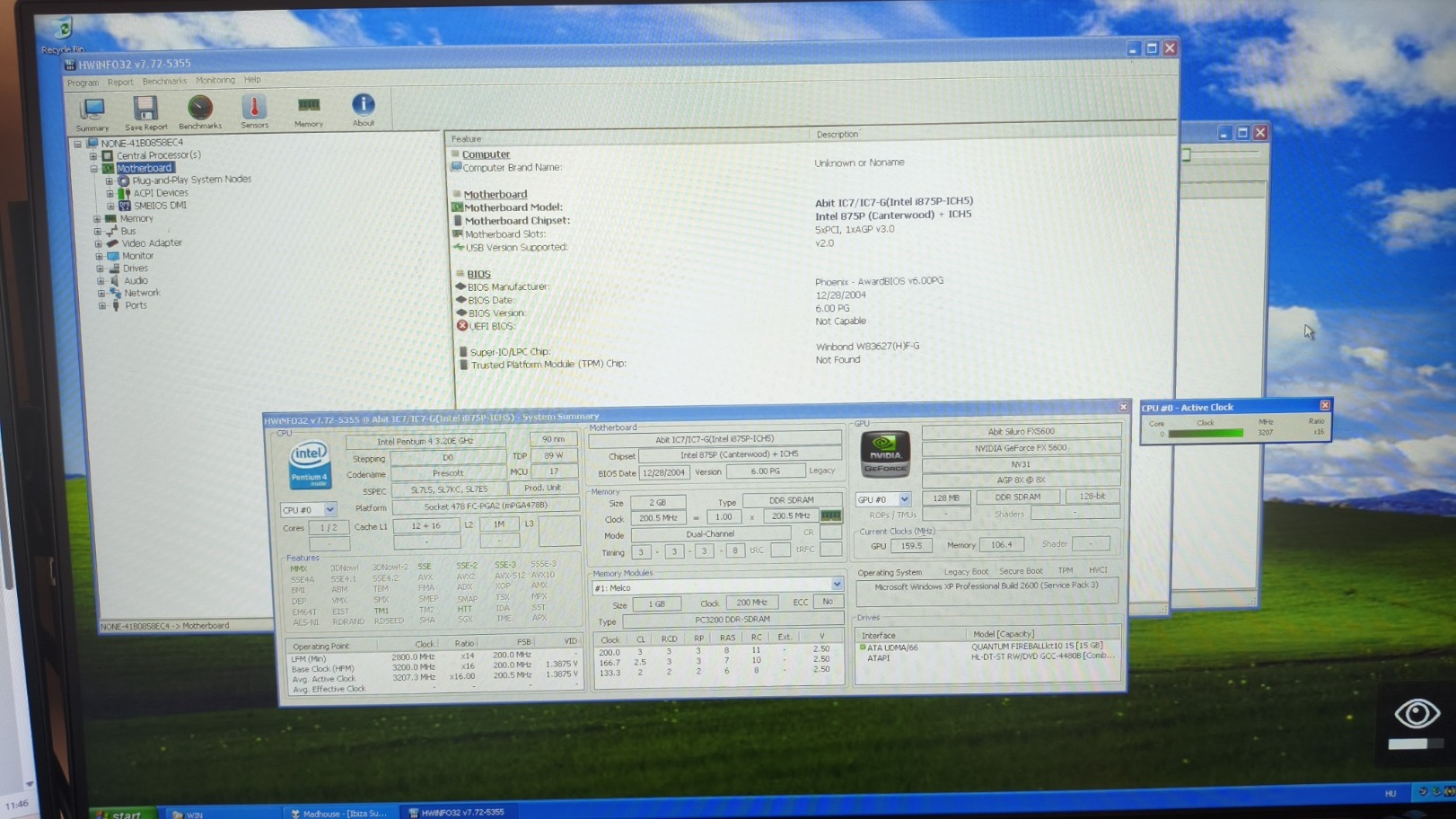The height and width of the screenshot is (819, 1456).
Task: Click the green memory clock indicator icon
Action: coord(831,516)
